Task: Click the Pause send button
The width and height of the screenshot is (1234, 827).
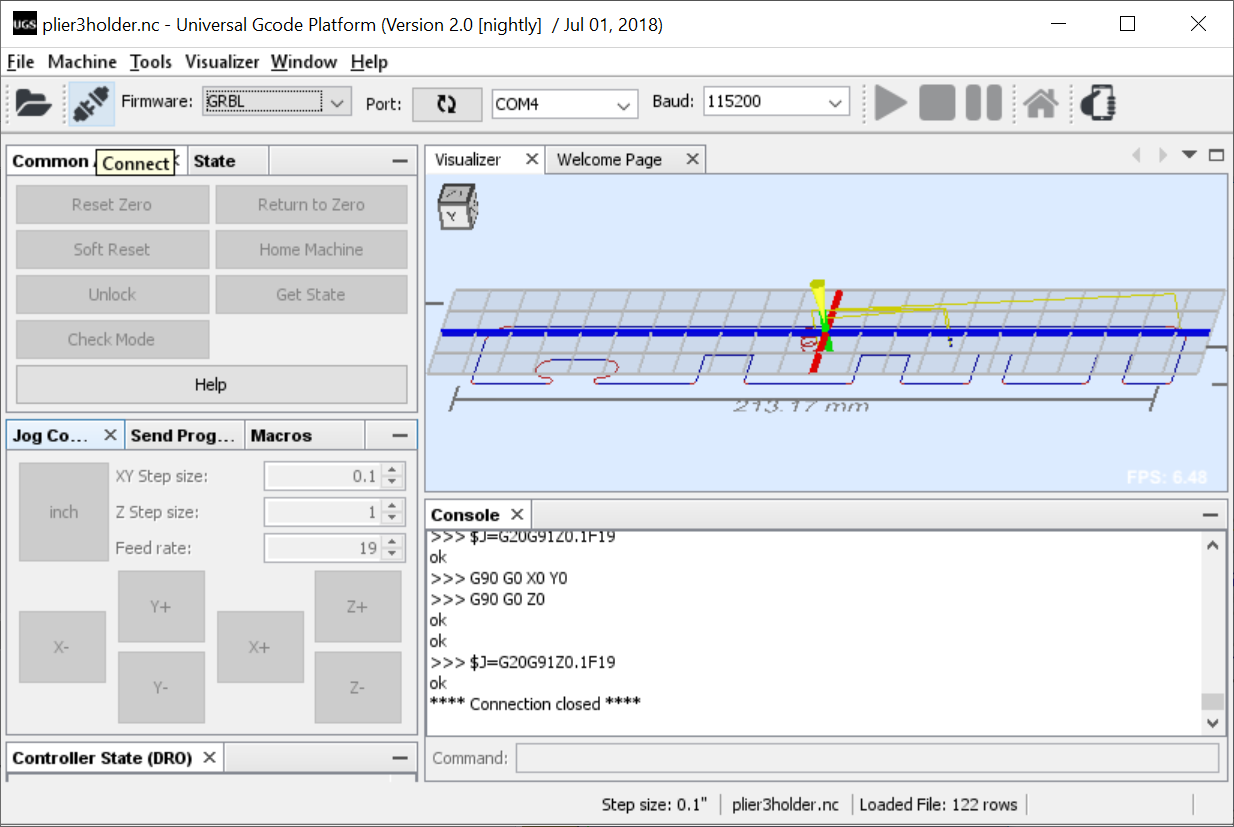Action: coord(984,102)
